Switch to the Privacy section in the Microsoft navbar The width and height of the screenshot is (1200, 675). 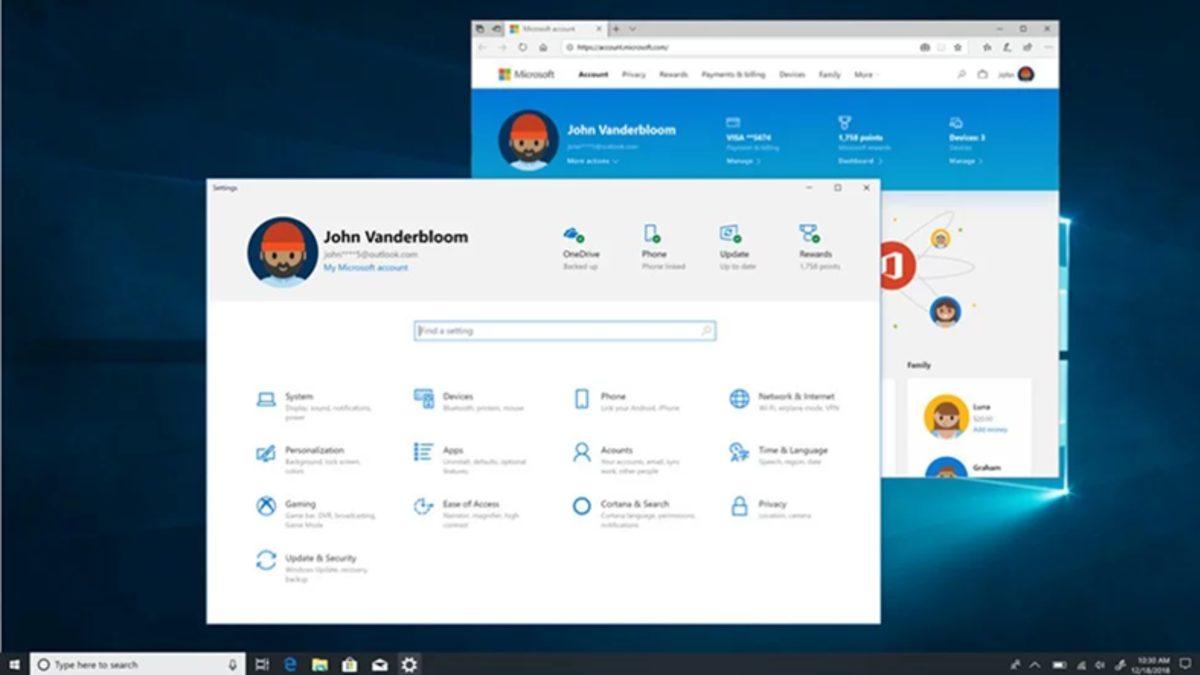pyautogui.click(x=632, y=74)
